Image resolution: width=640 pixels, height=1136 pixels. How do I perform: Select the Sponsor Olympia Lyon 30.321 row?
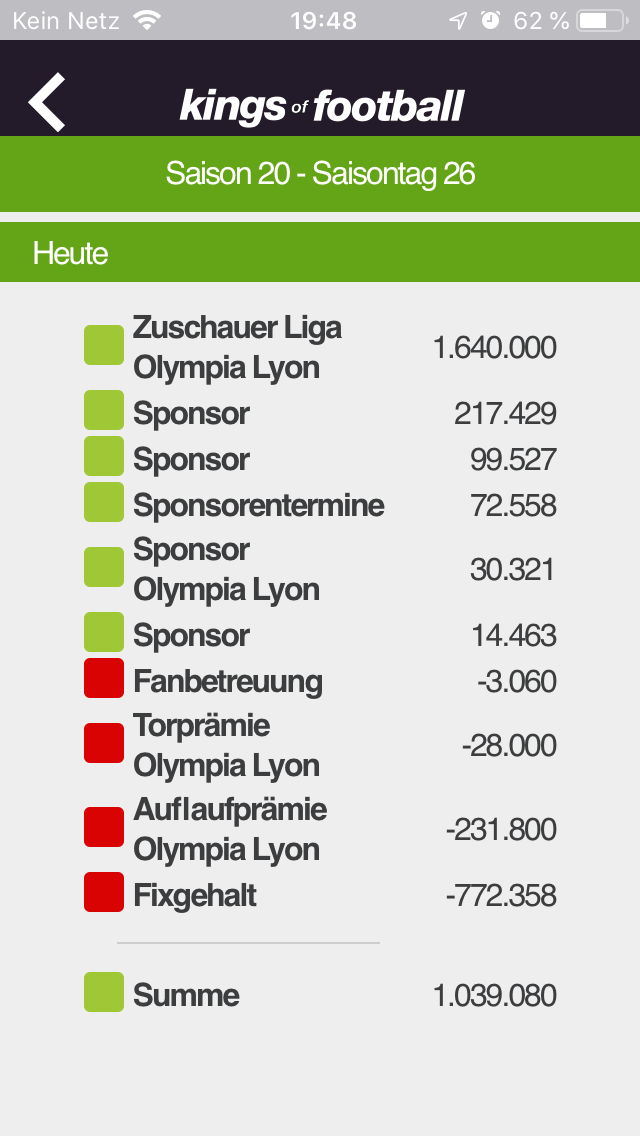tap(320, 569)
